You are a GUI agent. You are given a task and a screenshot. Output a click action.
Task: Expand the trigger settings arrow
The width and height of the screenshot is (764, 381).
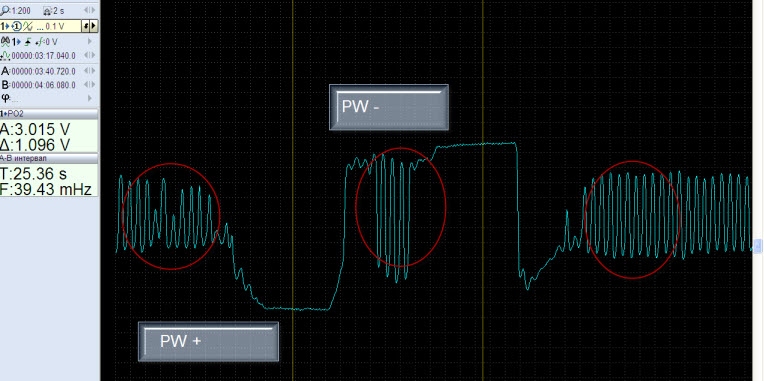click(x=90, y=42)
